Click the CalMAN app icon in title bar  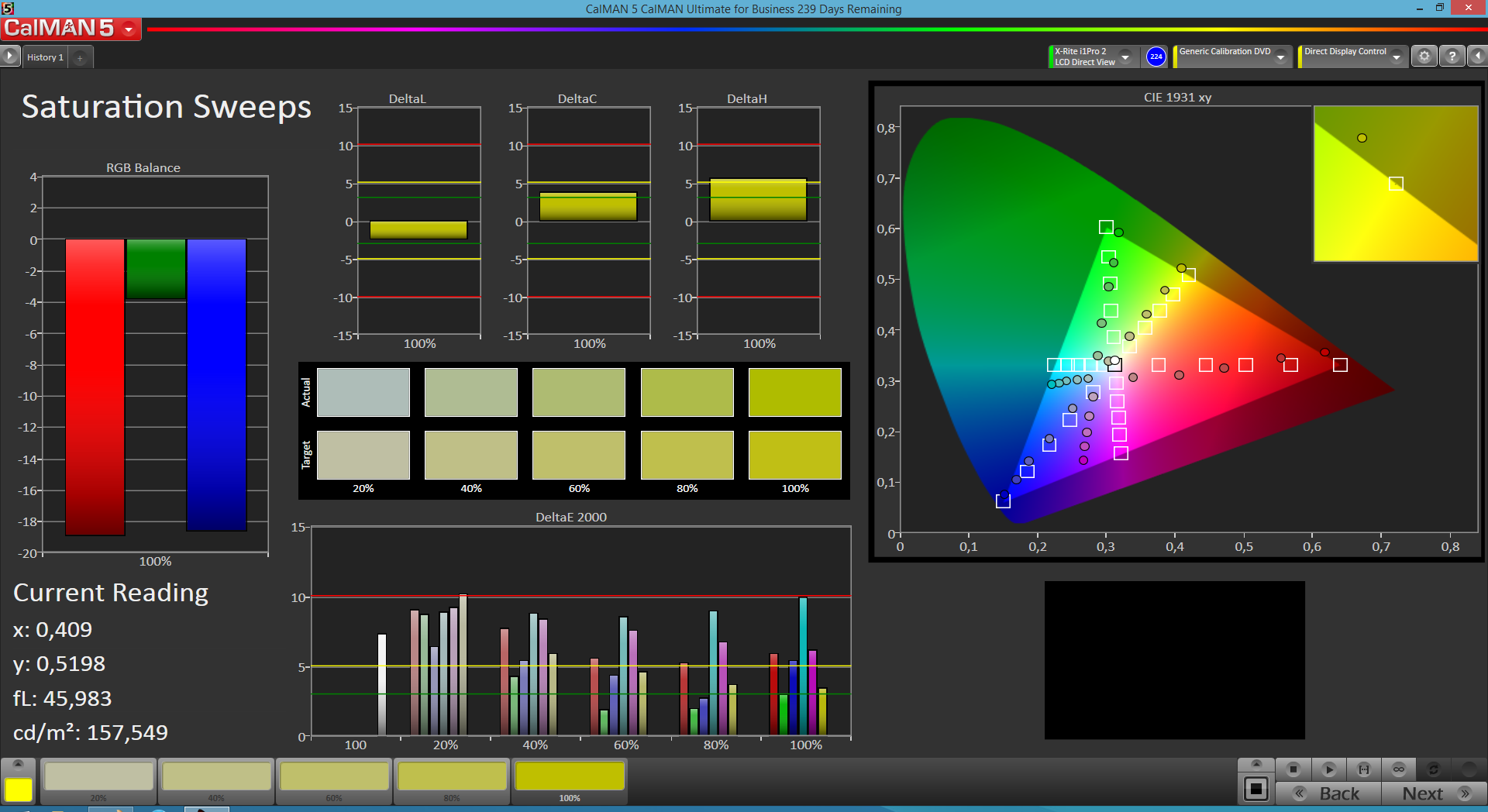[x=8, y=9]
